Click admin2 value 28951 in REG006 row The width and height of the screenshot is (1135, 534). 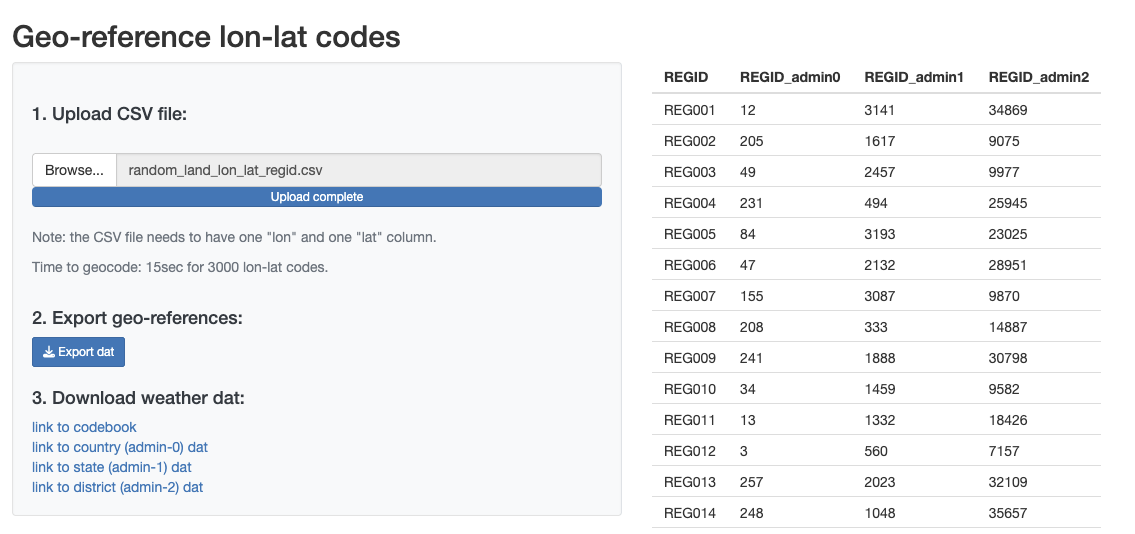(1008, 266)
